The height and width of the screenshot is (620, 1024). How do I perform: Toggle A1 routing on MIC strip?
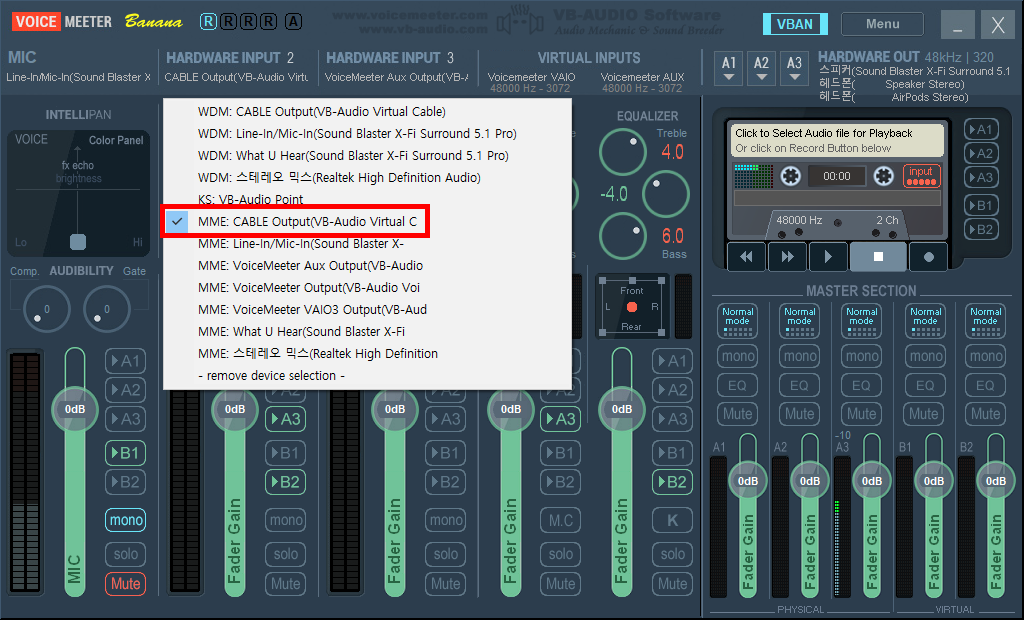pos(125,361)
